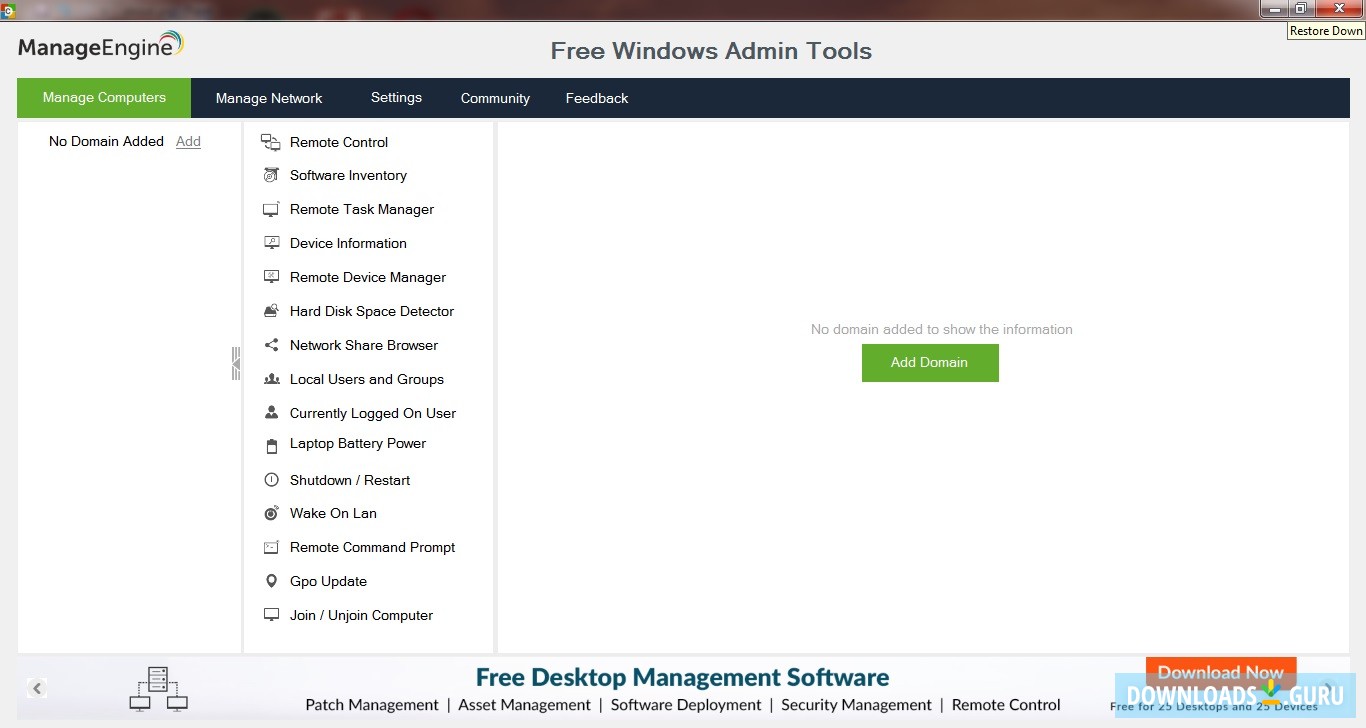
Task: Click the Currently Logged On User icon
Action: pyautogui.click(x=271, y=413)
